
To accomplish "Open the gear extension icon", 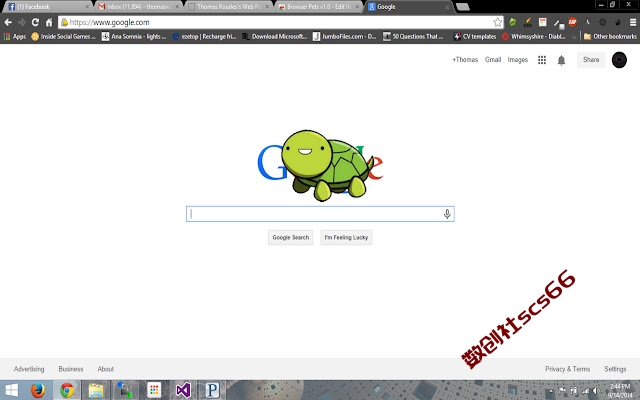I will (602, 22).
